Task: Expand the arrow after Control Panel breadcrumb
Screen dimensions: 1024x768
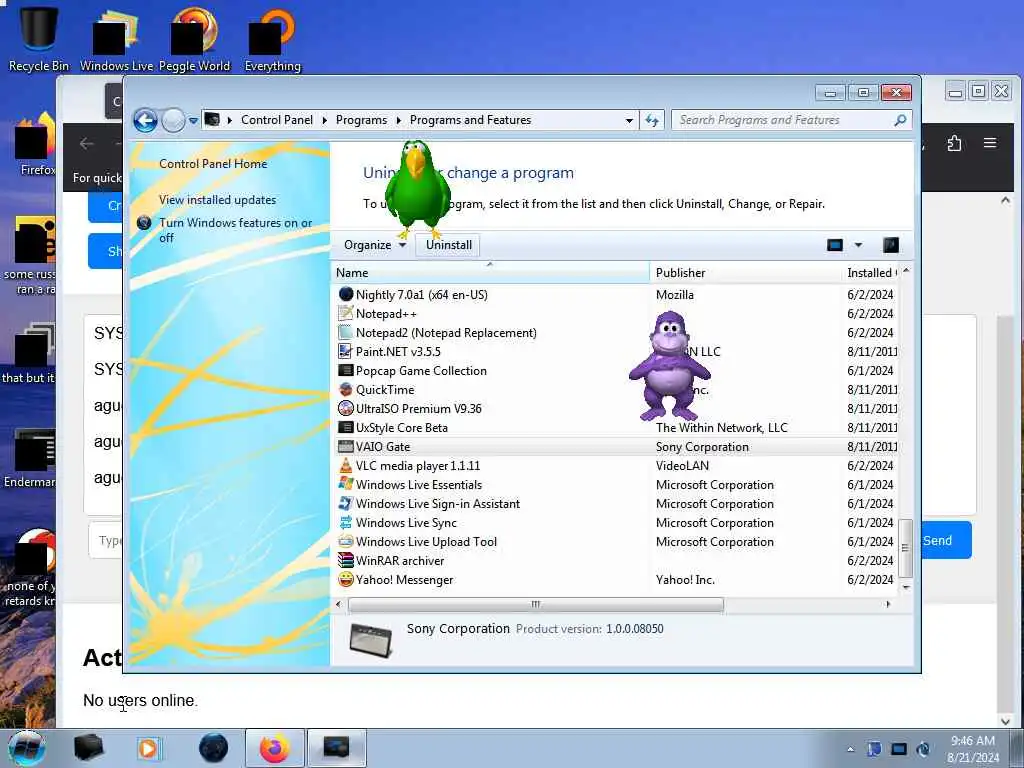Action: [325, 120]
